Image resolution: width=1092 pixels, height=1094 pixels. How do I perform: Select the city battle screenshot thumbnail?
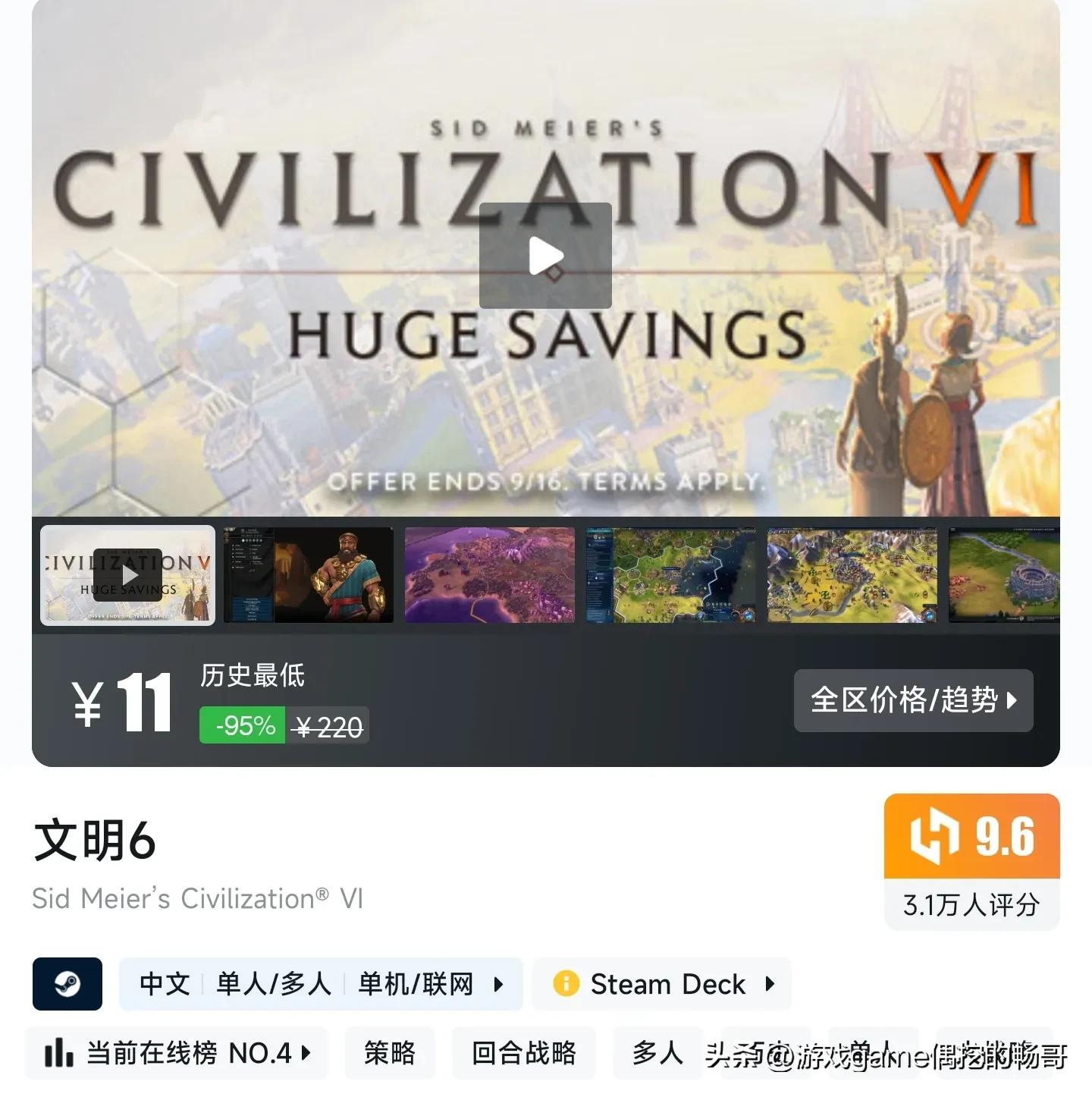852,575
